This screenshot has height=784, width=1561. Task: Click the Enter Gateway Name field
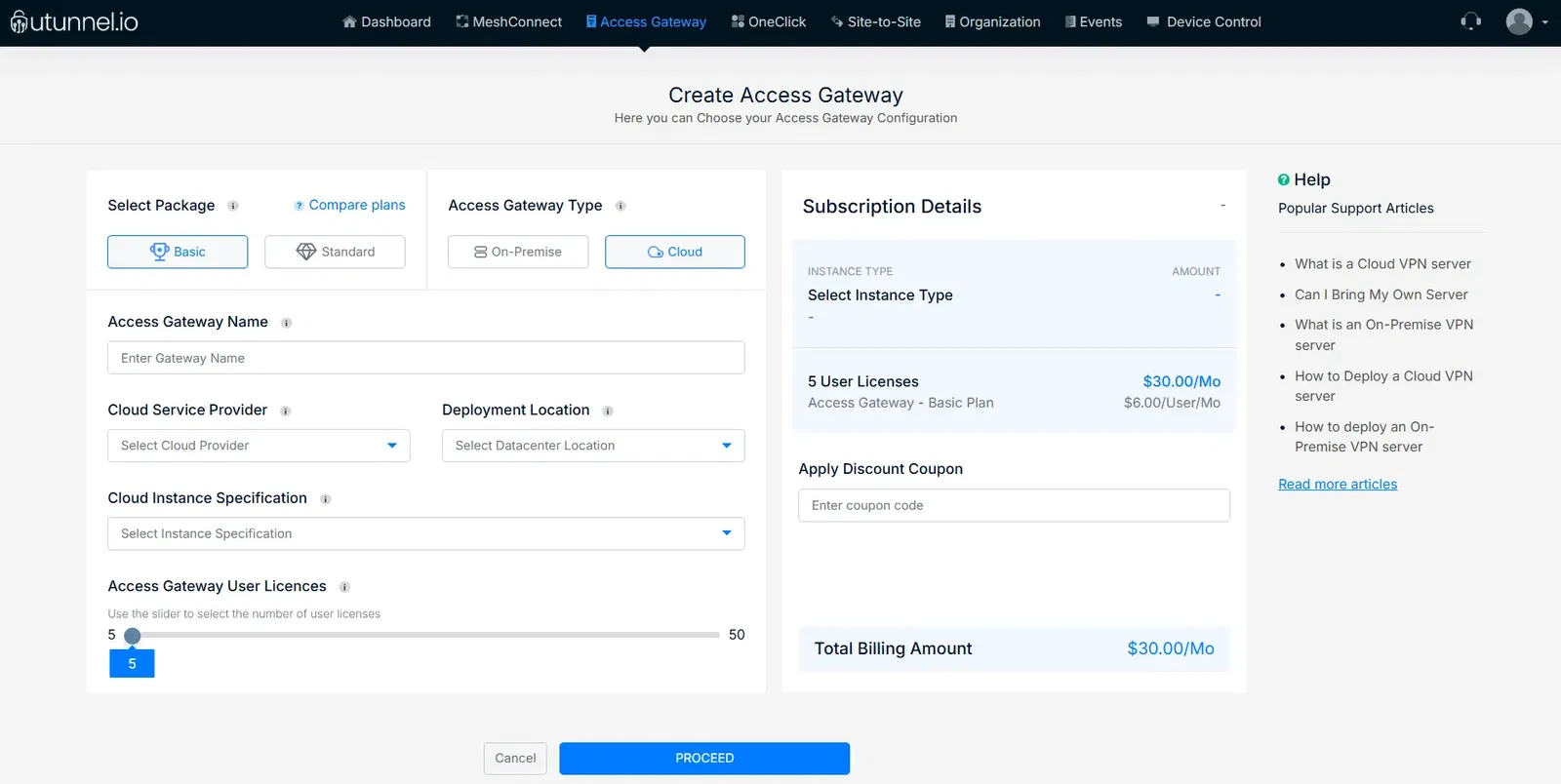tap(426, 358)
